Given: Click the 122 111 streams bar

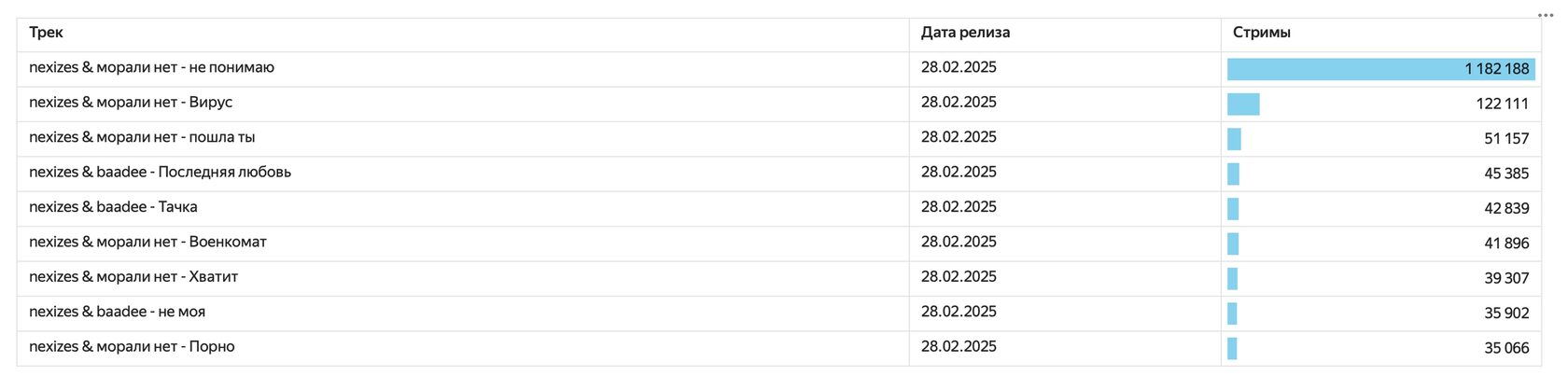Looking at the screenshot, I should pyautogui.click(x=1243, y=104).
